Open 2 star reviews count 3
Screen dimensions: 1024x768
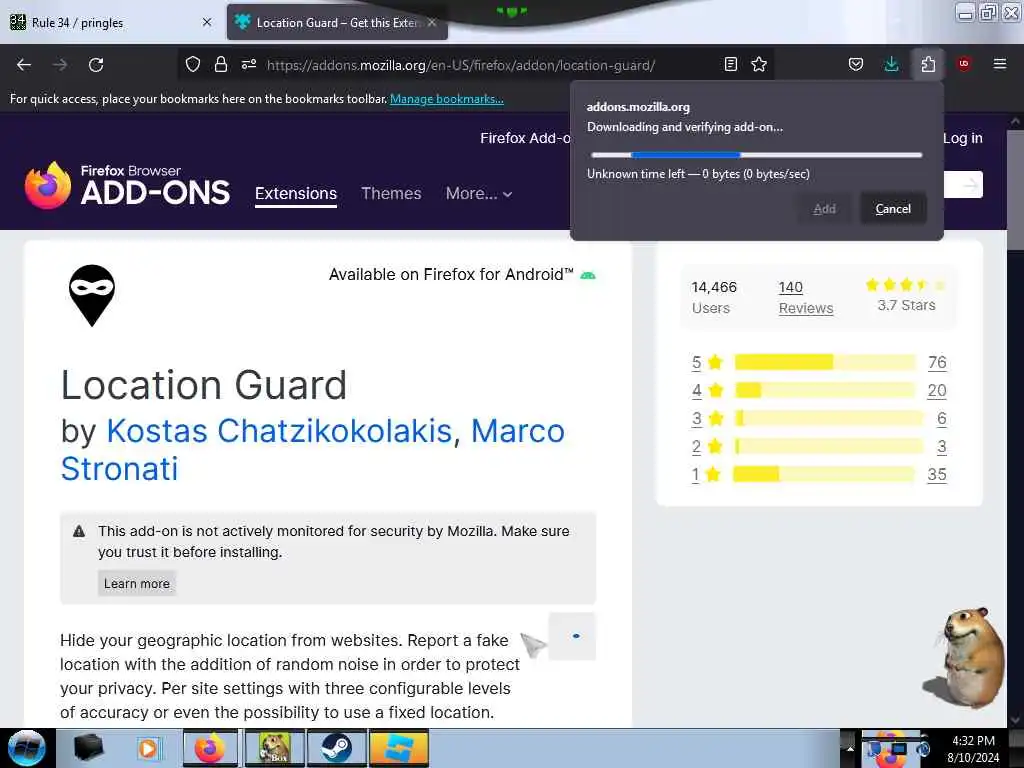pyautogui.click(x=941, y=447)
